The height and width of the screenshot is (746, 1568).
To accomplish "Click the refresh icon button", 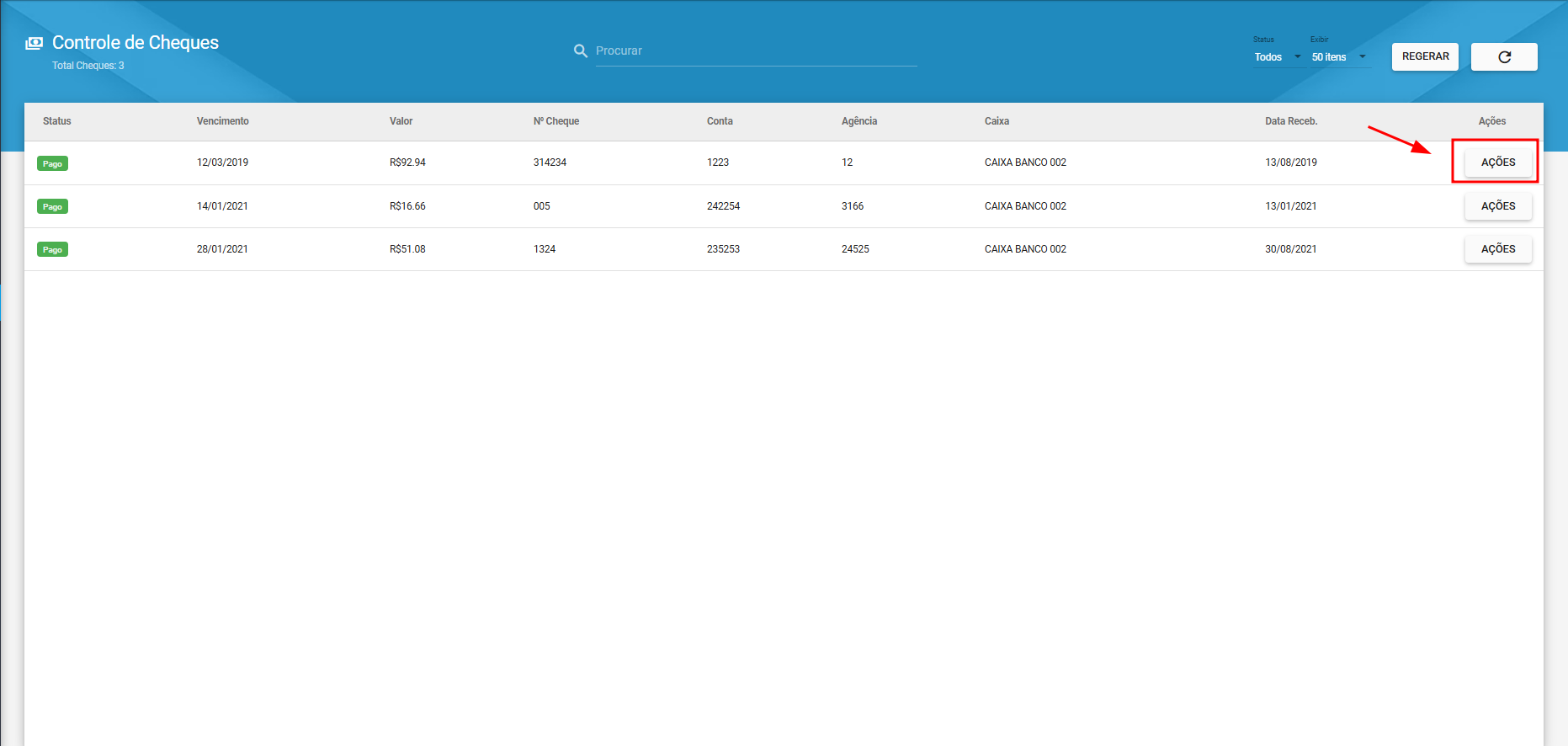I will (x=1504, y=56).
